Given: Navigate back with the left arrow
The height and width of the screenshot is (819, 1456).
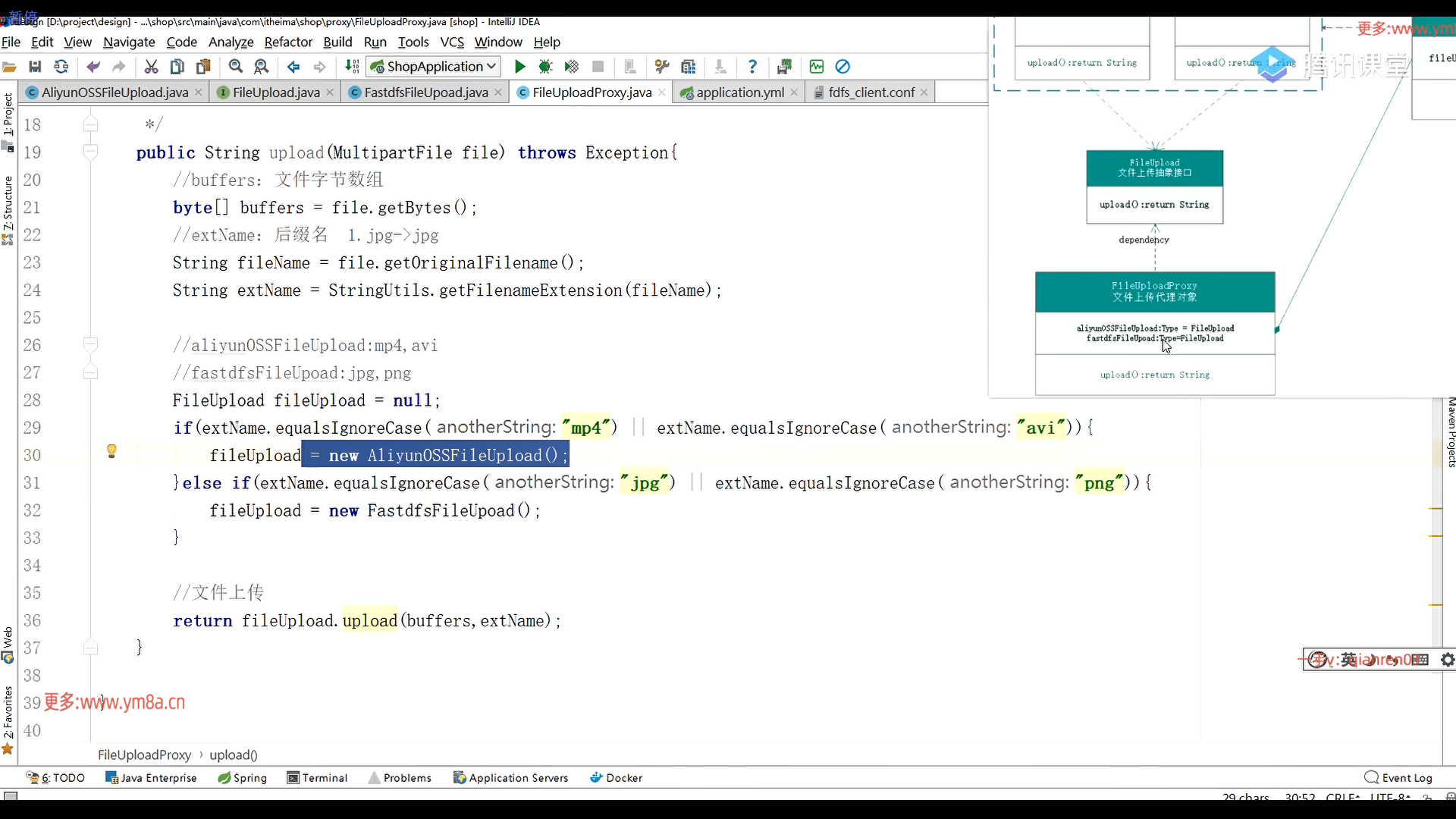Looking at the screenshot, I should 293,67.
